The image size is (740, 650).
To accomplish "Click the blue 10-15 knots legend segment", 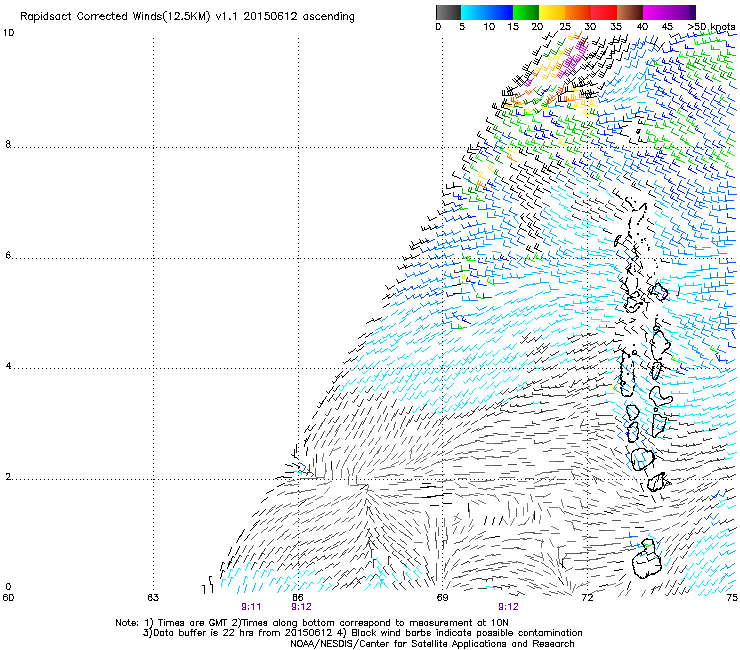I will [500, 12].
